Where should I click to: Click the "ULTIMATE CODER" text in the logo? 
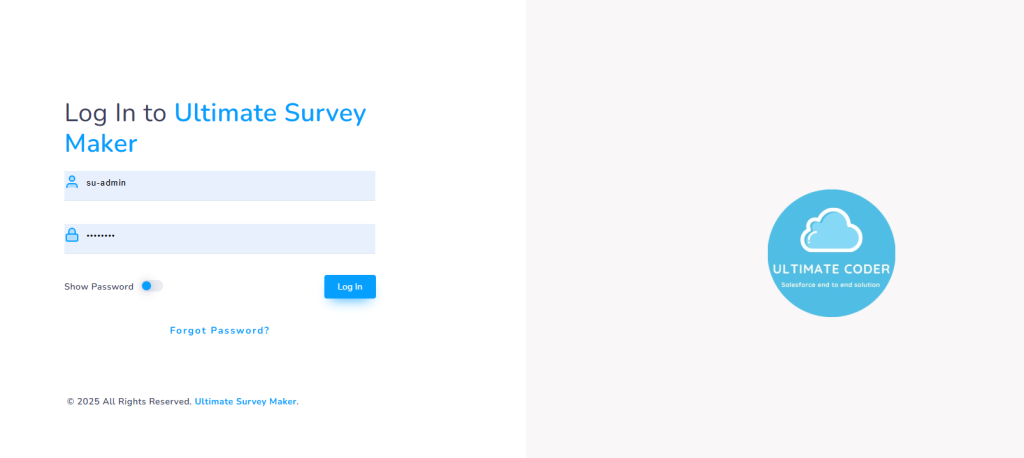point(831,269)
